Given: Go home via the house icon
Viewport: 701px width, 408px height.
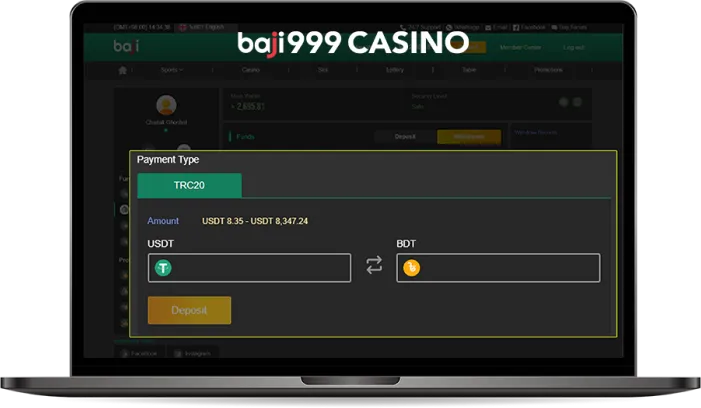Looking at the screenshot, I should click(x=122, y=70).
